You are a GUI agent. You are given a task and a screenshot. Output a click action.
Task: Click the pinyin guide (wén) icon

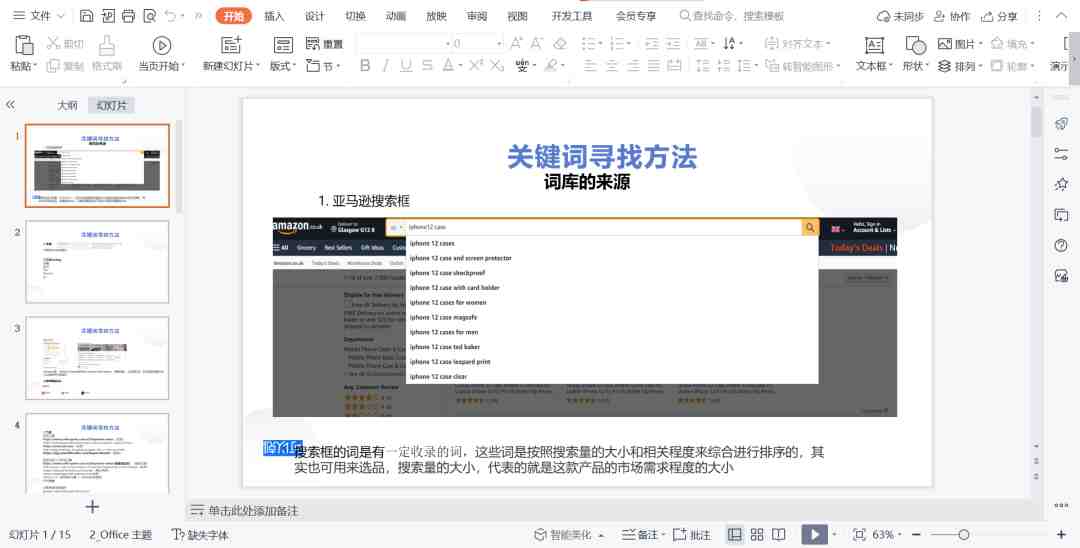[522, 65]
